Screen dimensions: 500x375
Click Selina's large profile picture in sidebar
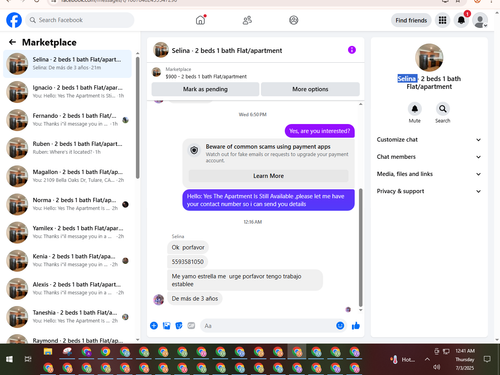tap(429, 57)
